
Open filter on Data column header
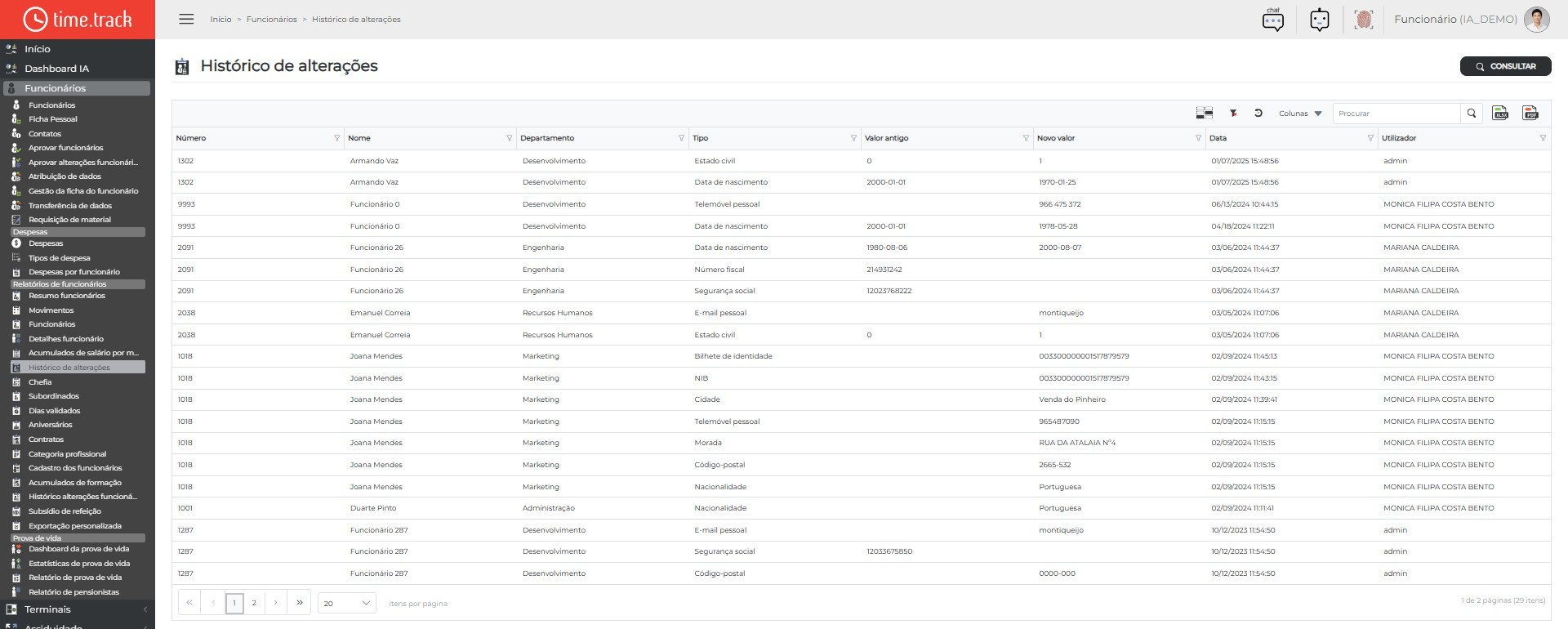click(x=1370, y=138)
